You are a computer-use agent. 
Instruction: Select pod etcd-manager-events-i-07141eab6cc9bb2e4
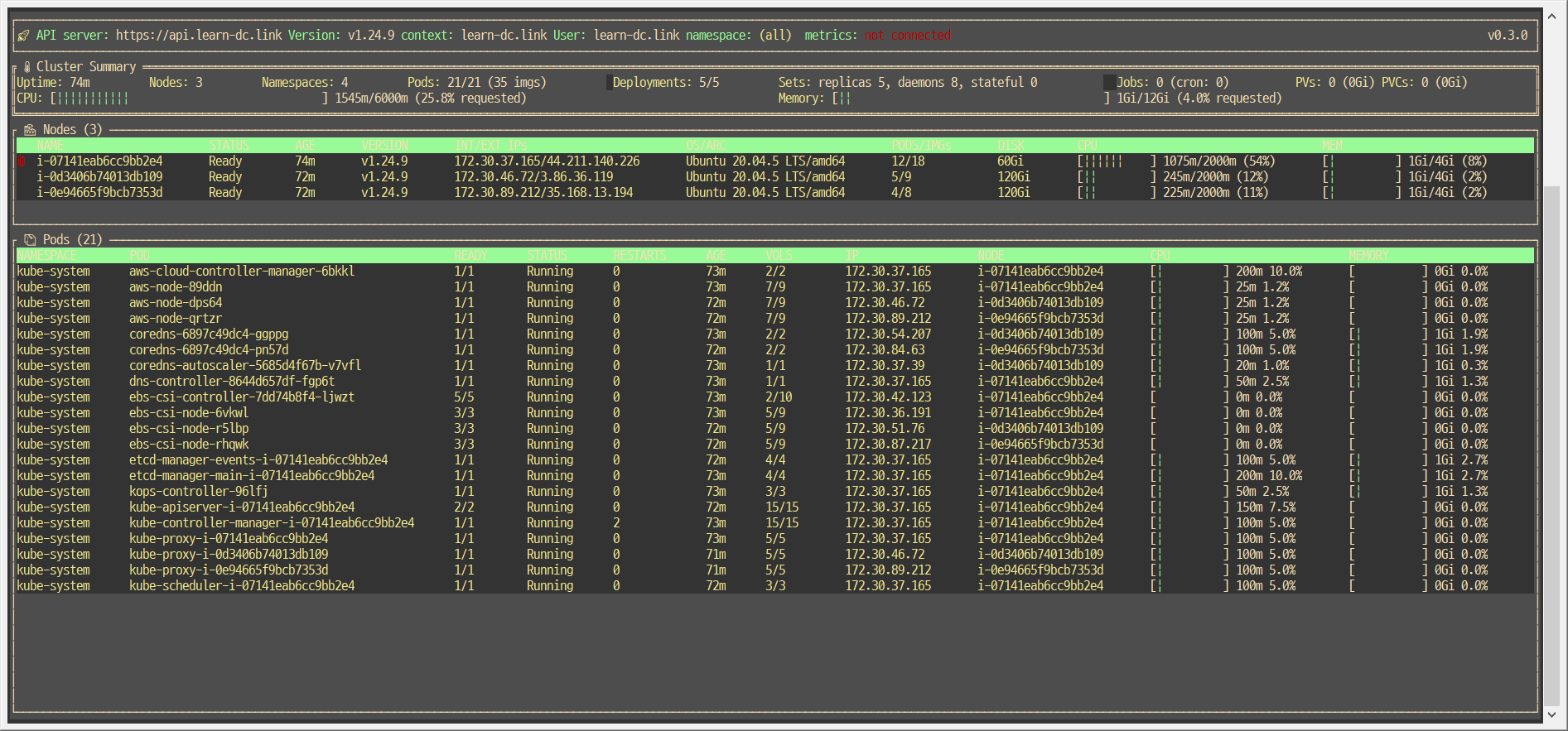775,460
